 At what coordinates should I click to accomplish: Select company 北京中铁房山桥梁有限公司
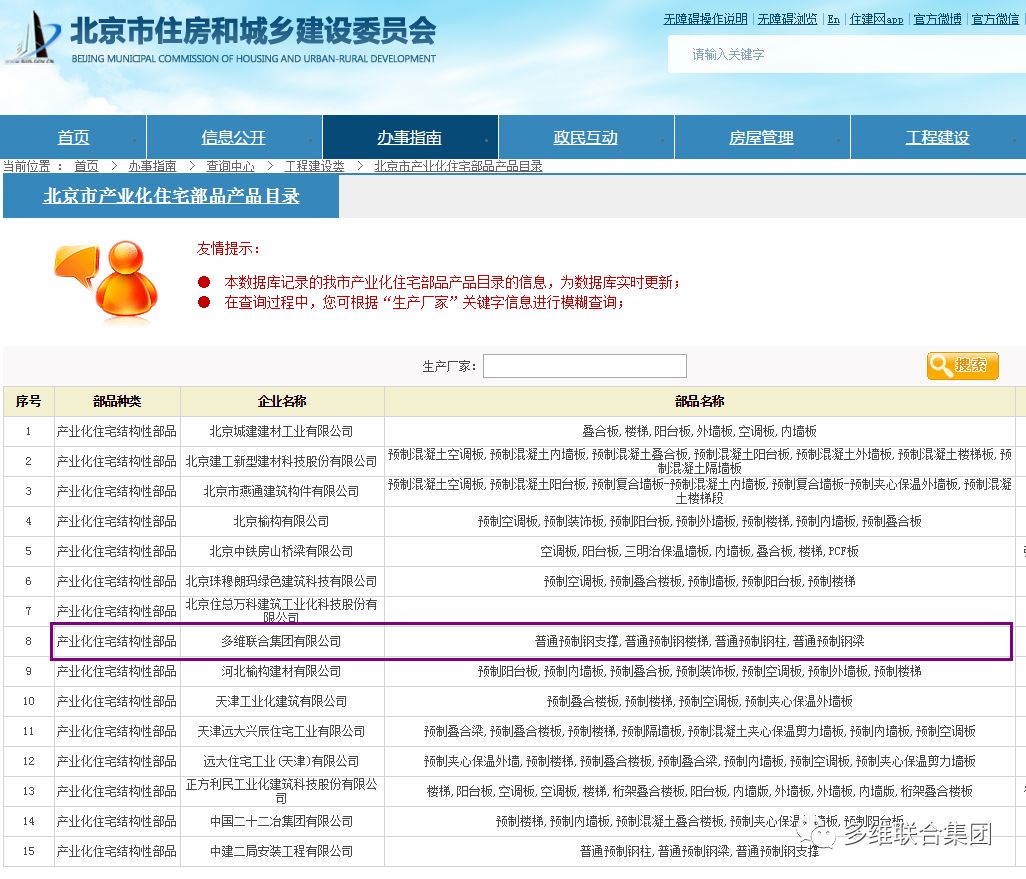click(x=281, y=551)
